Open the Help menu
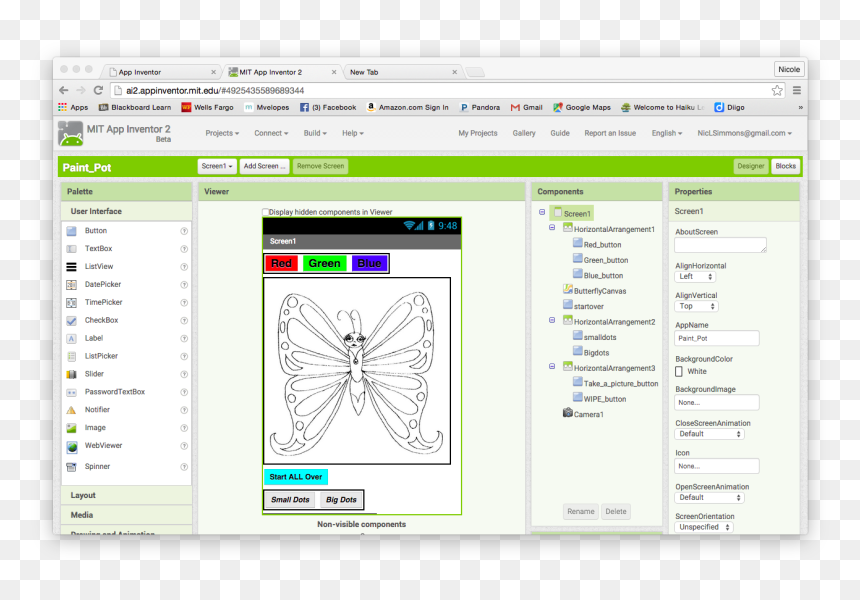The width and height of the screenshot is (860, 600). tap(353, 133)
